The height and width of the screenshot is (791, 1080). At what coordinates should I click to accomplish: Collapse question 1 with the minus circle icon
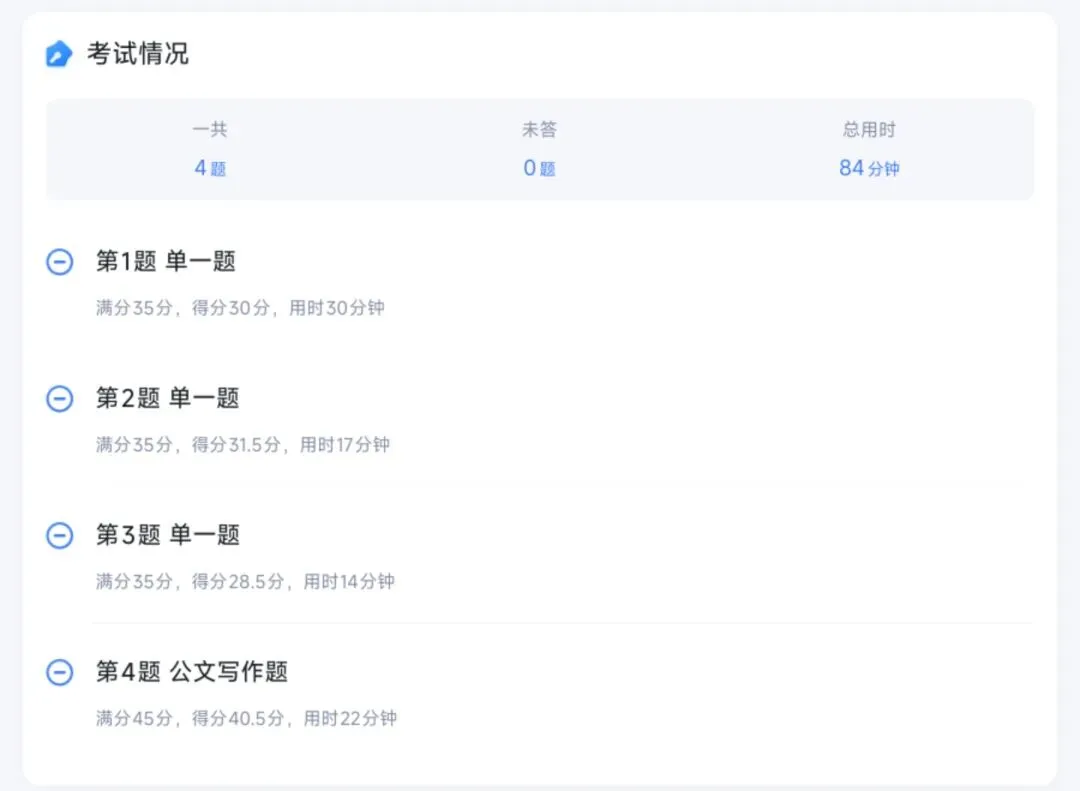point(60,262)
